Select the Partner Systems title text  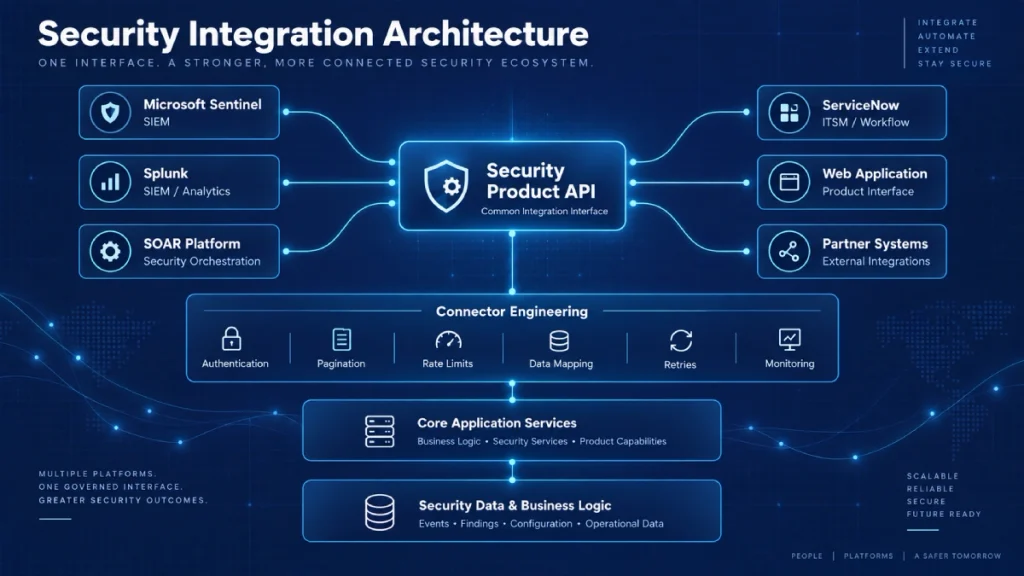(875, 244)
